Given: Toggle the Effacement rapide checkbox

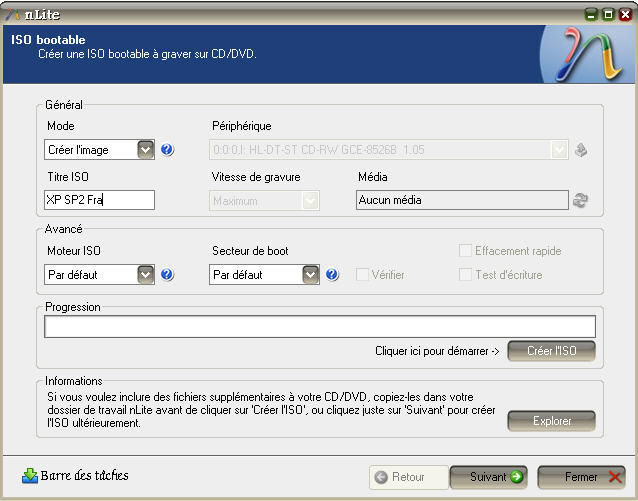Looking at the screenshot, I should click(465, 251).
